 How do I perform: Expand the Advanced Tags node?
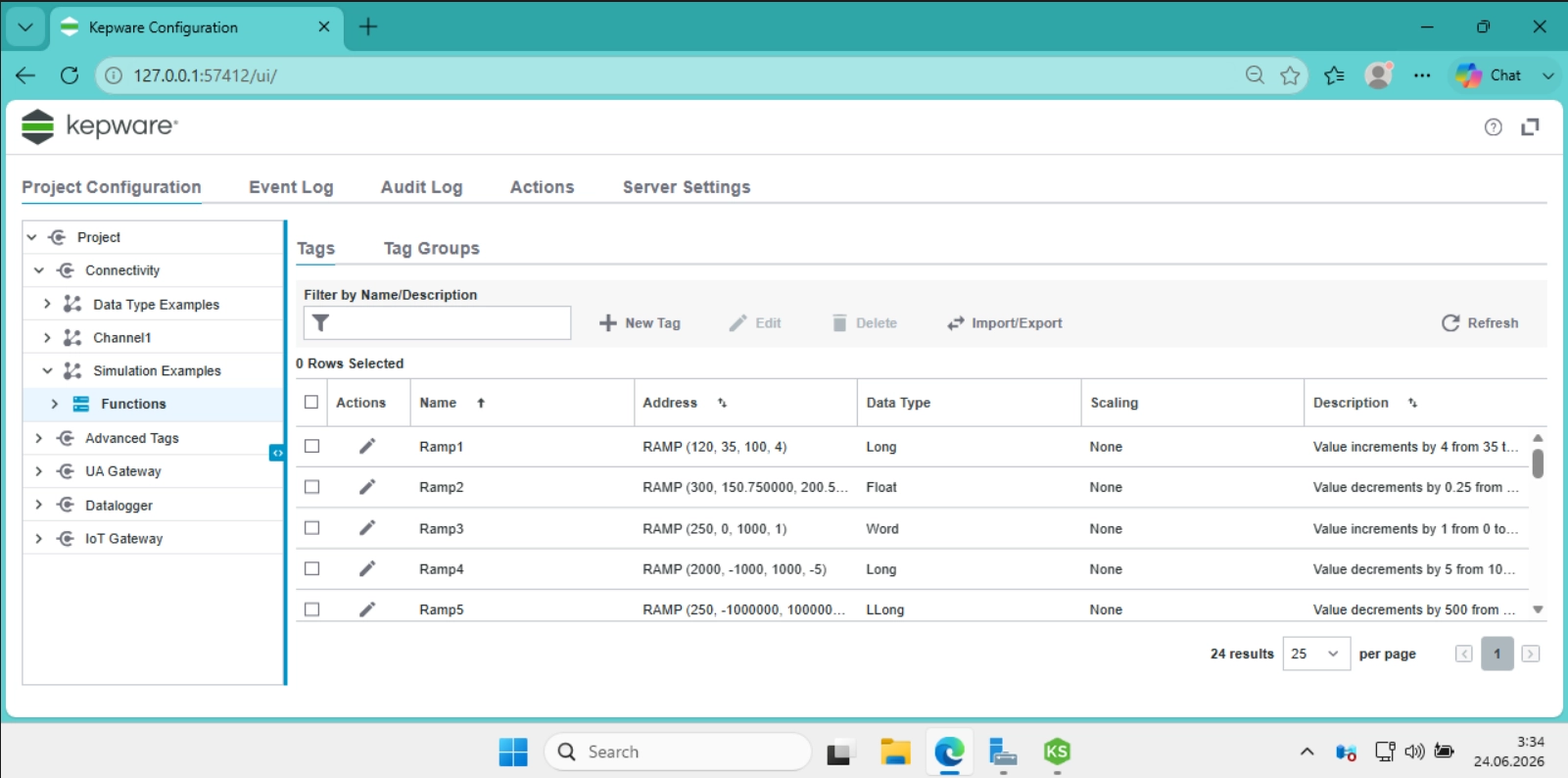(x=39, y=438)
